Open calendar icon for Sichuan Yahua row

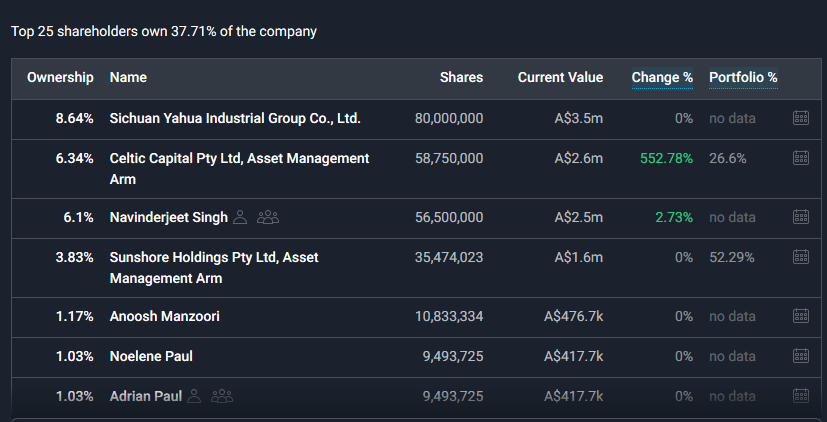801,118
